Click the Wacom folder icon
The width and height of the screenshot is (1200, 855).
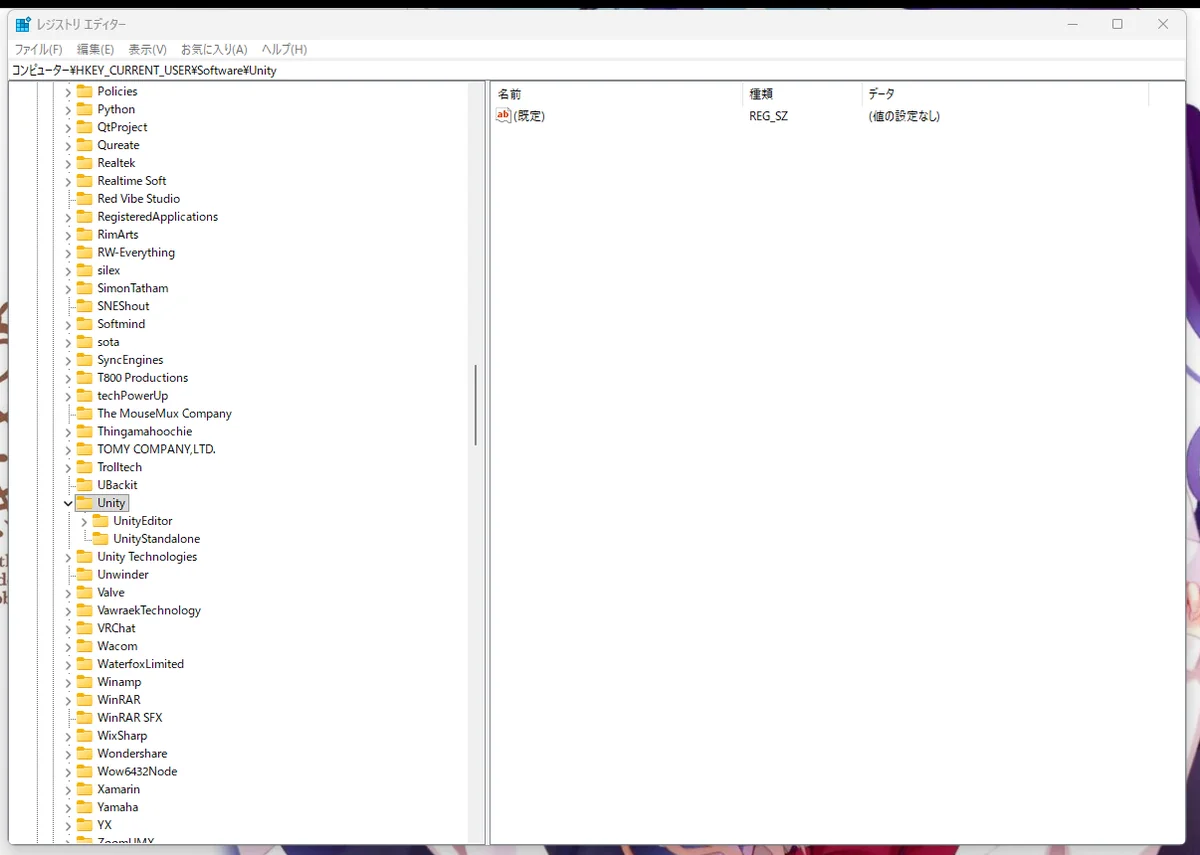[84, 646]
